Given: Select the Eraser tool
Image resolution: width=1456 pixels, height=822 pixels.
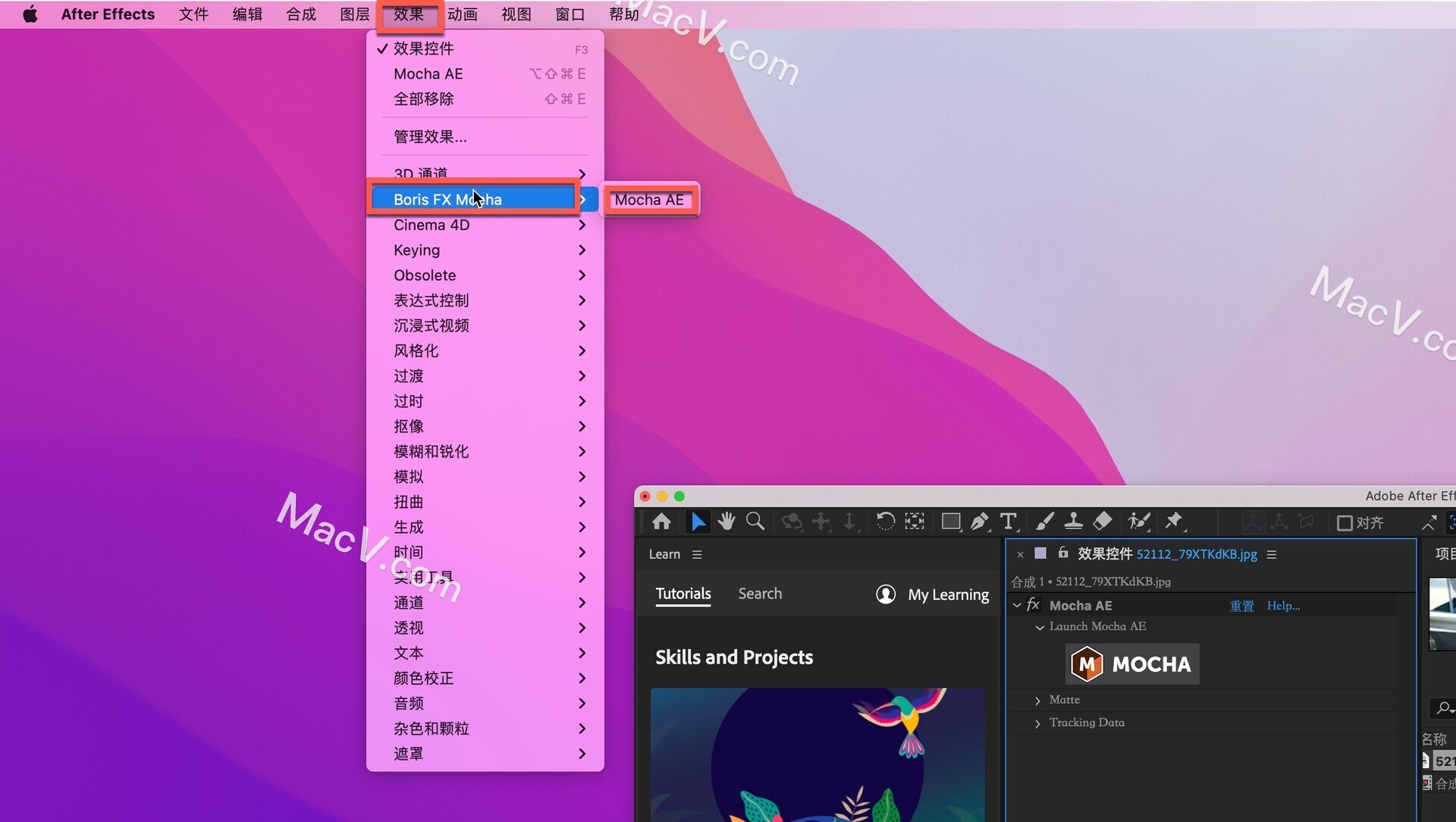Looking at the screenshot, I should [1103, 522].
